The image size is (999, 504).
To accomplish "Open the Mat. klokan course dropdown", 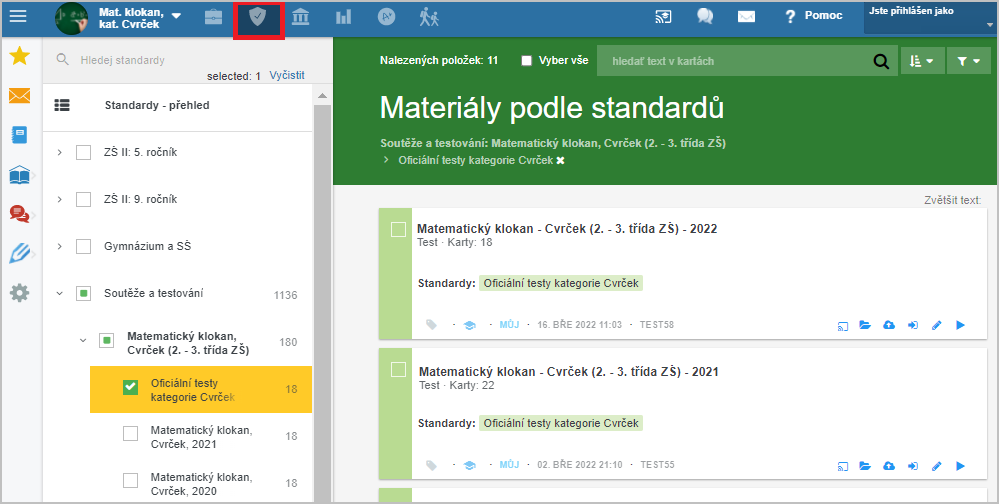I will (176, 17).
